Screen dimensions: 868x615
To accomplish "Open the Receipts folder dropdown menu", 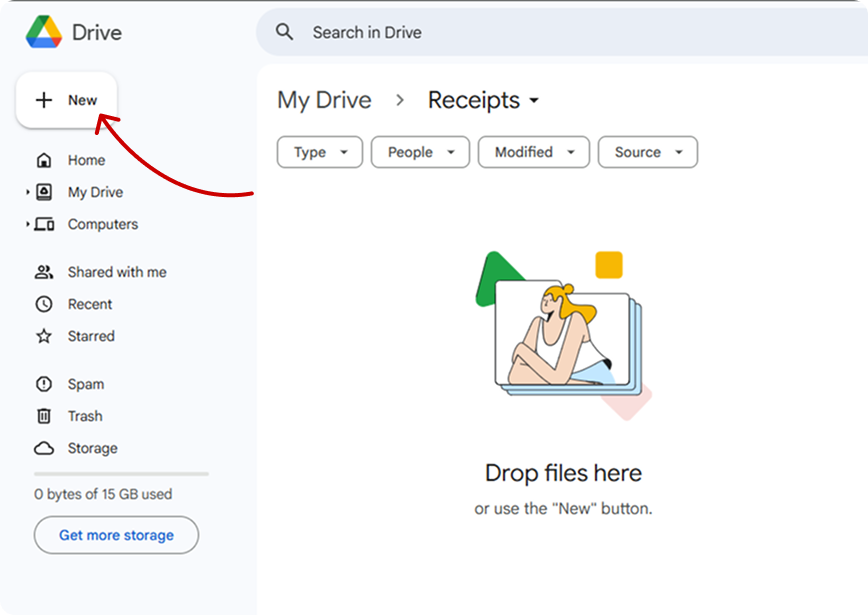I will 534,101.
